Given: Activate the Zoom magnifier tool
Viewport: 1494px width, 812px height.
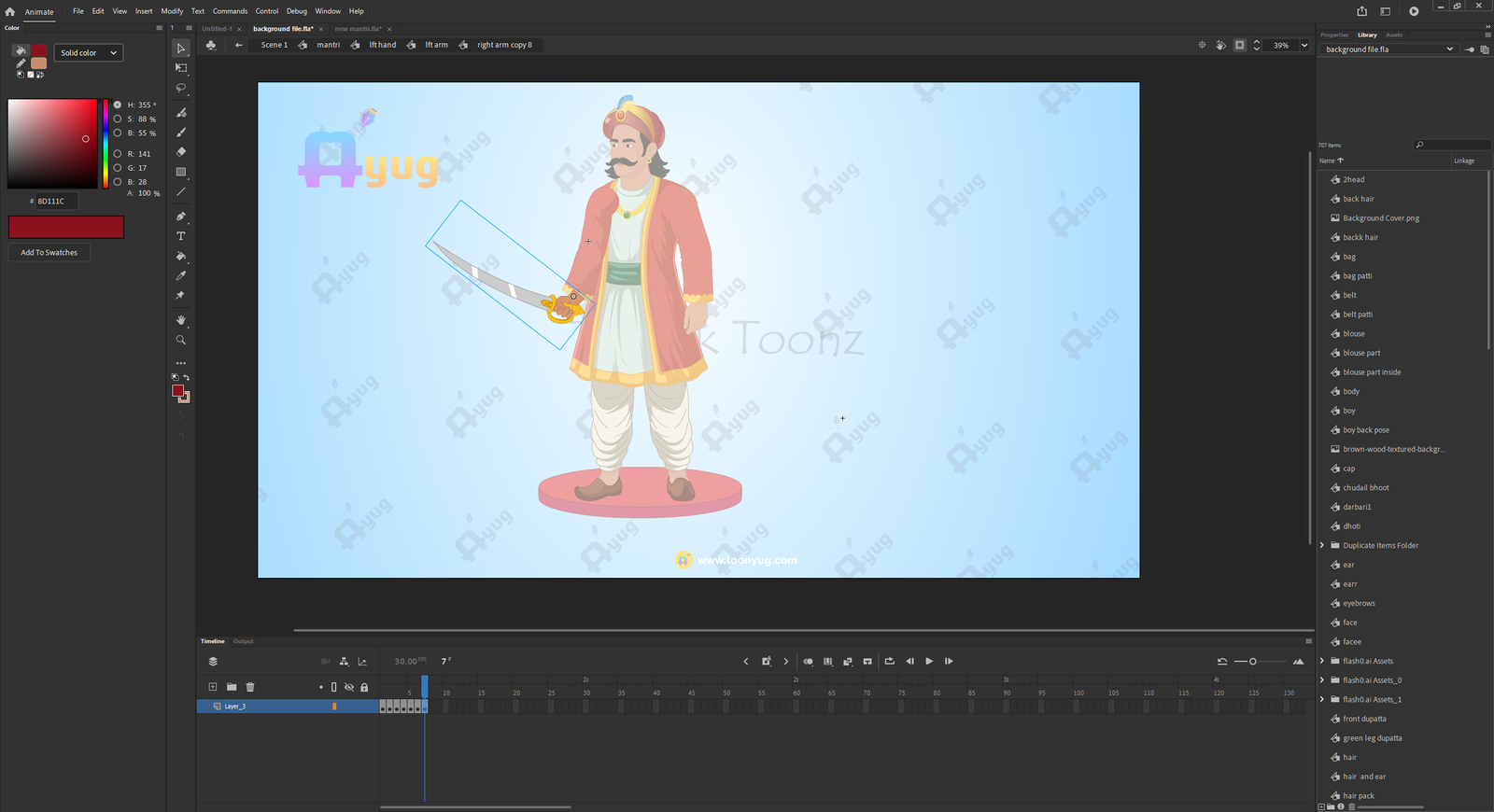Looking at the screenshot, I should 181,340.
